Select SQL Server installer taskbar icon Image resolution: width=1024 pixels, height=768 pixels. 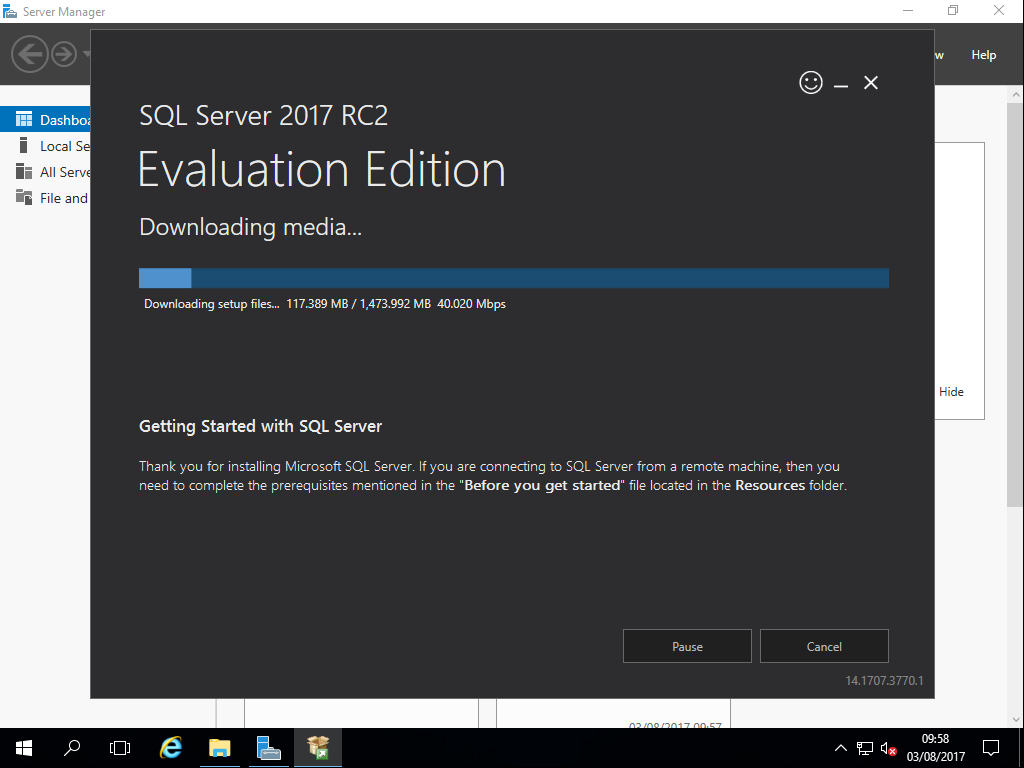(x=318, y=748)
